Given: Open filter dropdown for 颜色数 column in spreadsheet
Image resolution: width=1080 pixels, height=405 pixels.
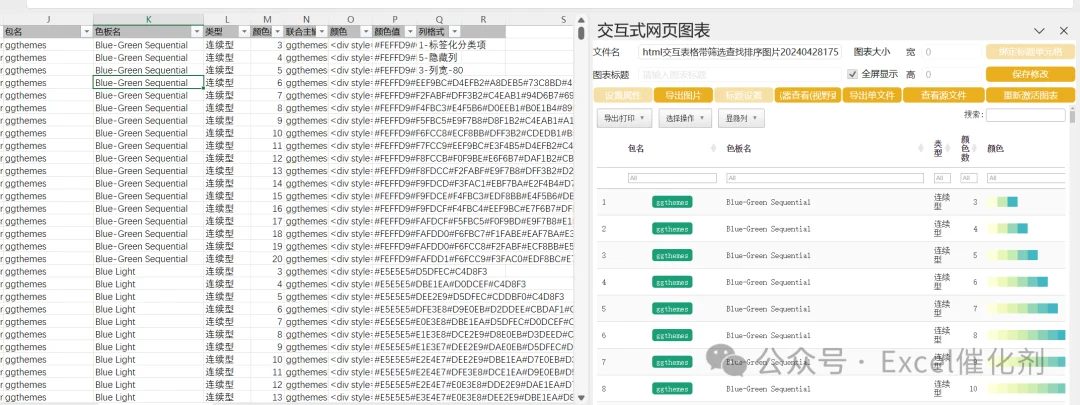Looking at the screenshot, I should (278, 32).
